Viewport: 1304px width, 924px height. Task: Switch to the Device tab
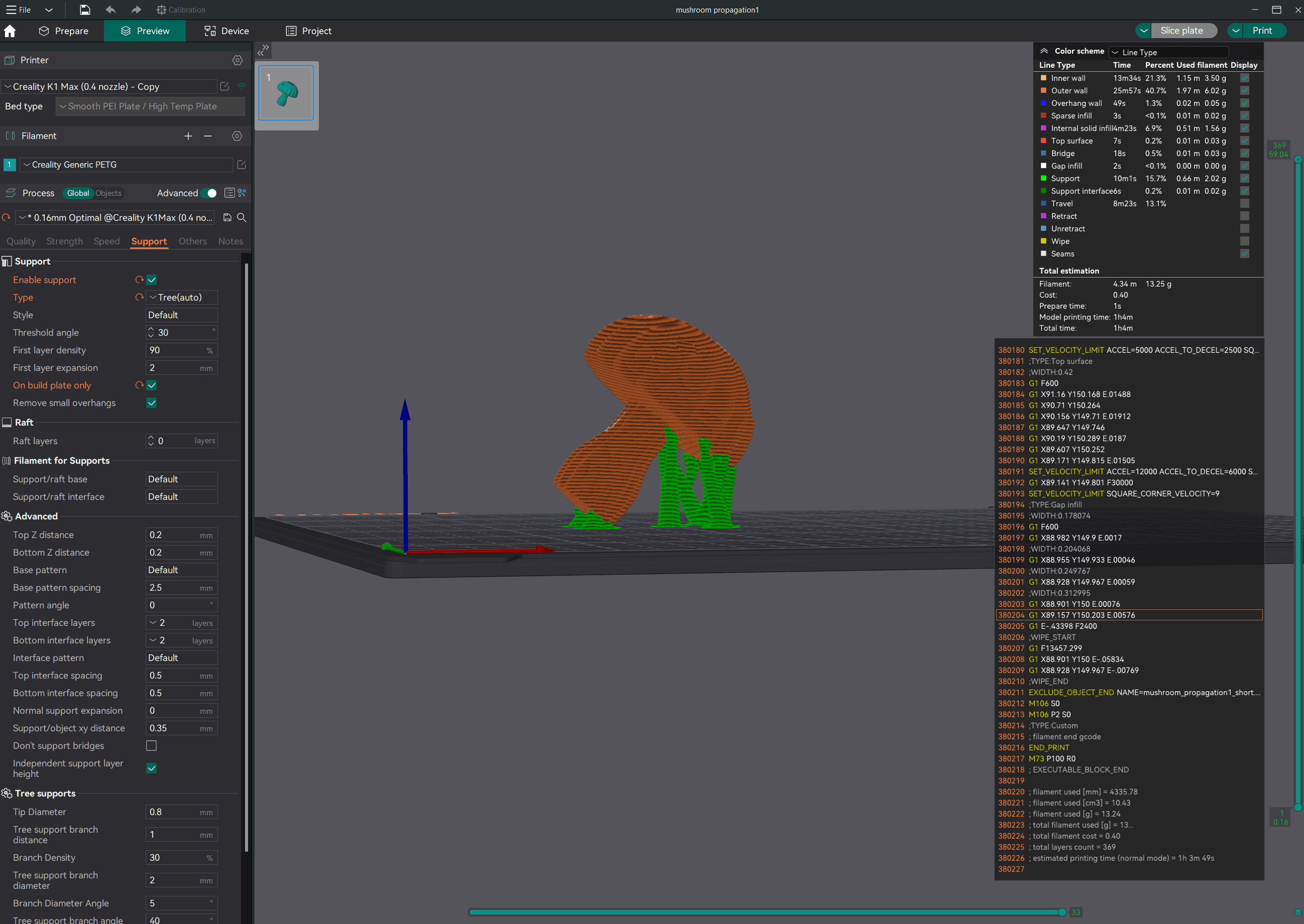225,31
